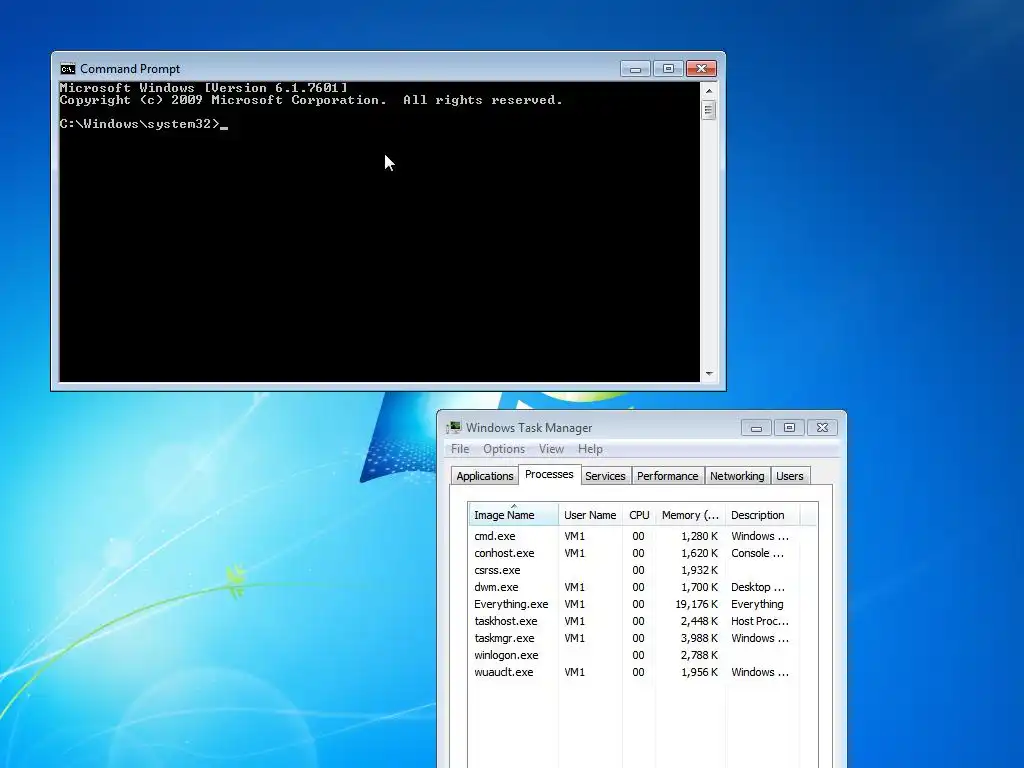
Task: Click the Command Prompt scrollbar up arrow
Action: [709, 90]
